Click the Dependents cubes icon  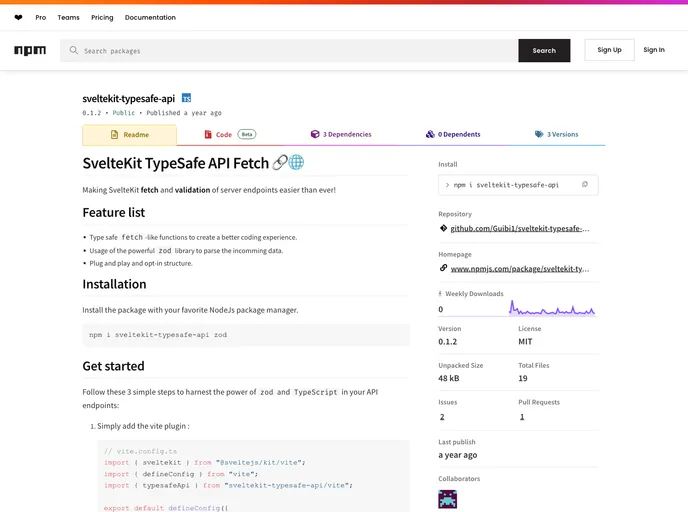(430, 134)
